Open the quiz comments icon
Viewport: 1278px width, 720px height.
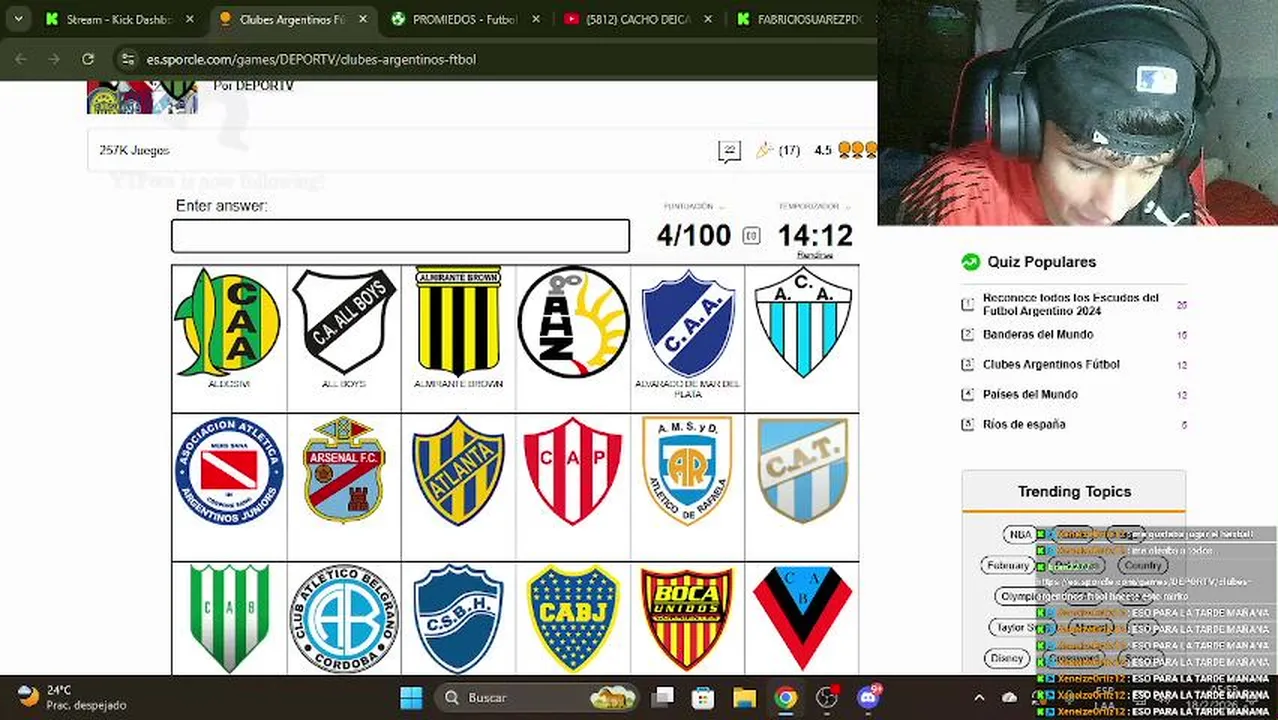point(729,151)
